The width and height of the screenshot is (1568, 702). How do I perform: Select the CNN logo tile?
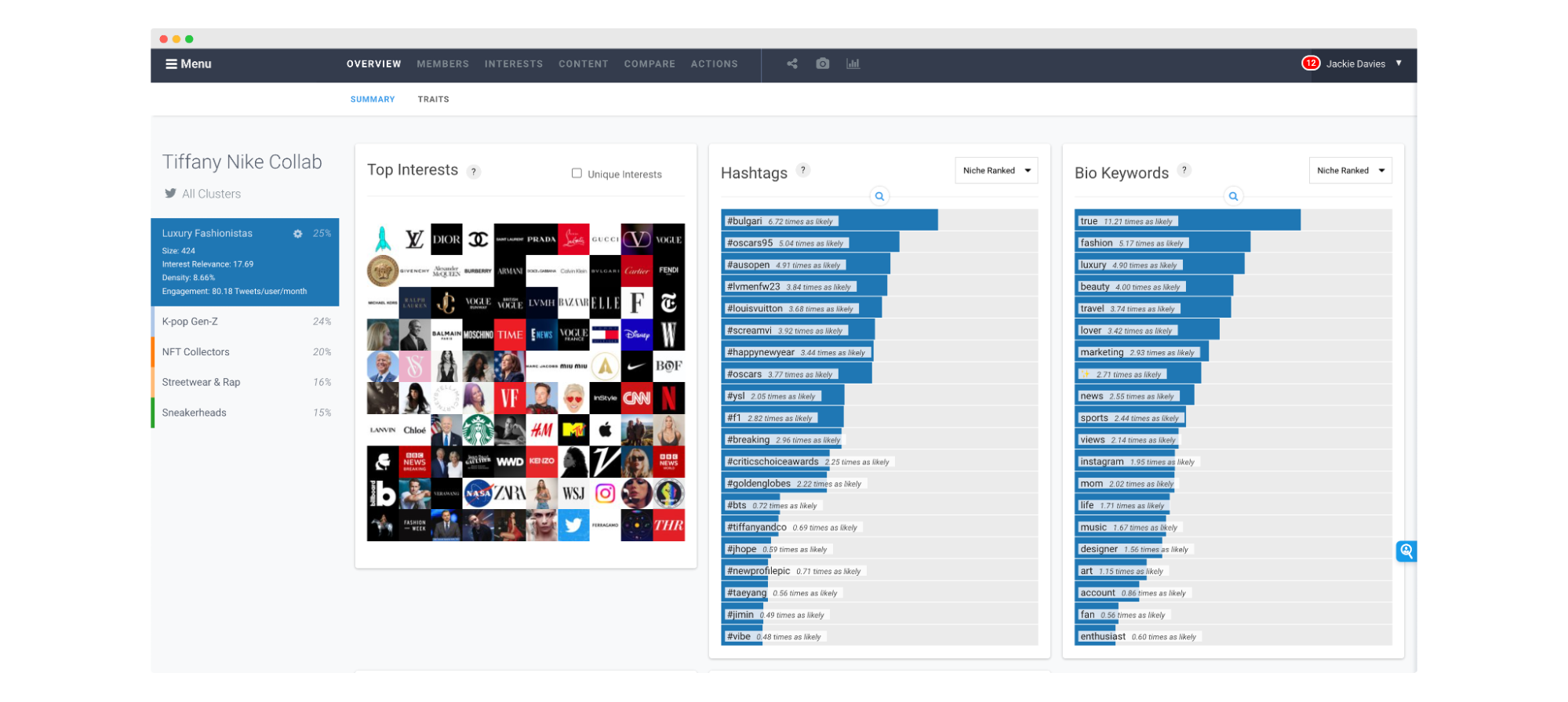pyautogui.click(x=636, y=398)
